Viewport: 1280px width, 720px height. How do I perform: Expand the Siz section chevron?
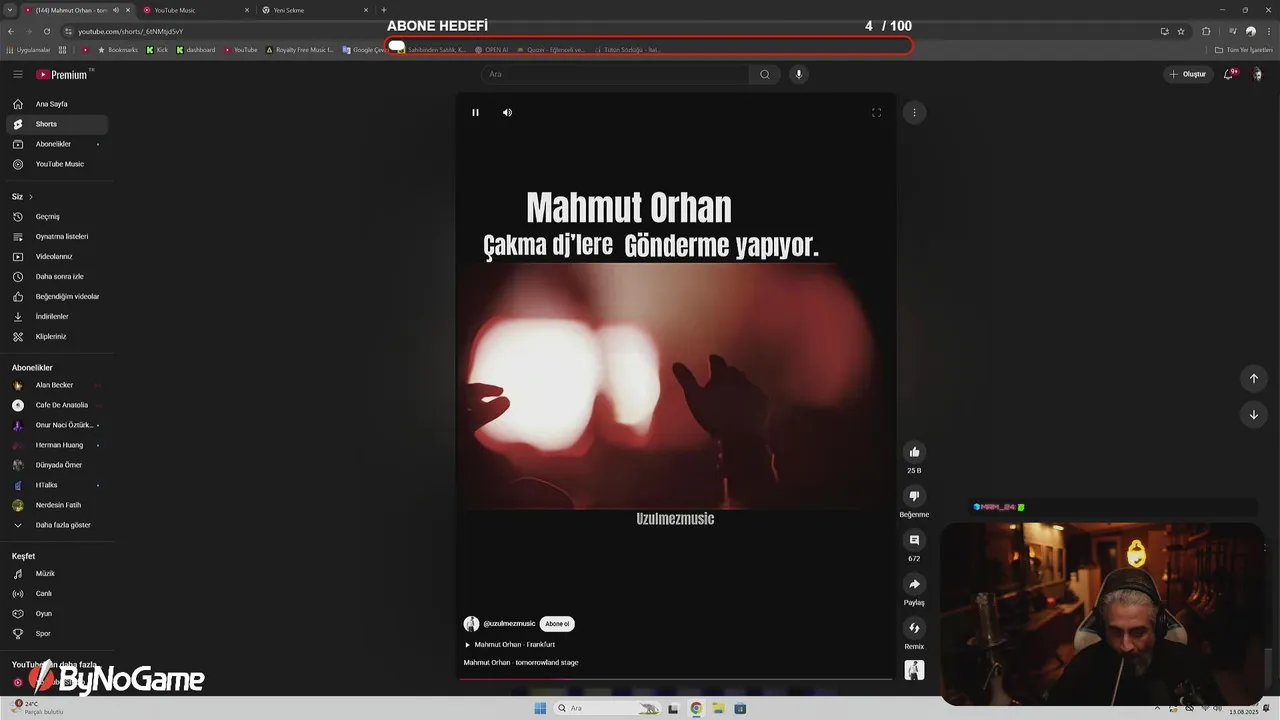(31, 197)
